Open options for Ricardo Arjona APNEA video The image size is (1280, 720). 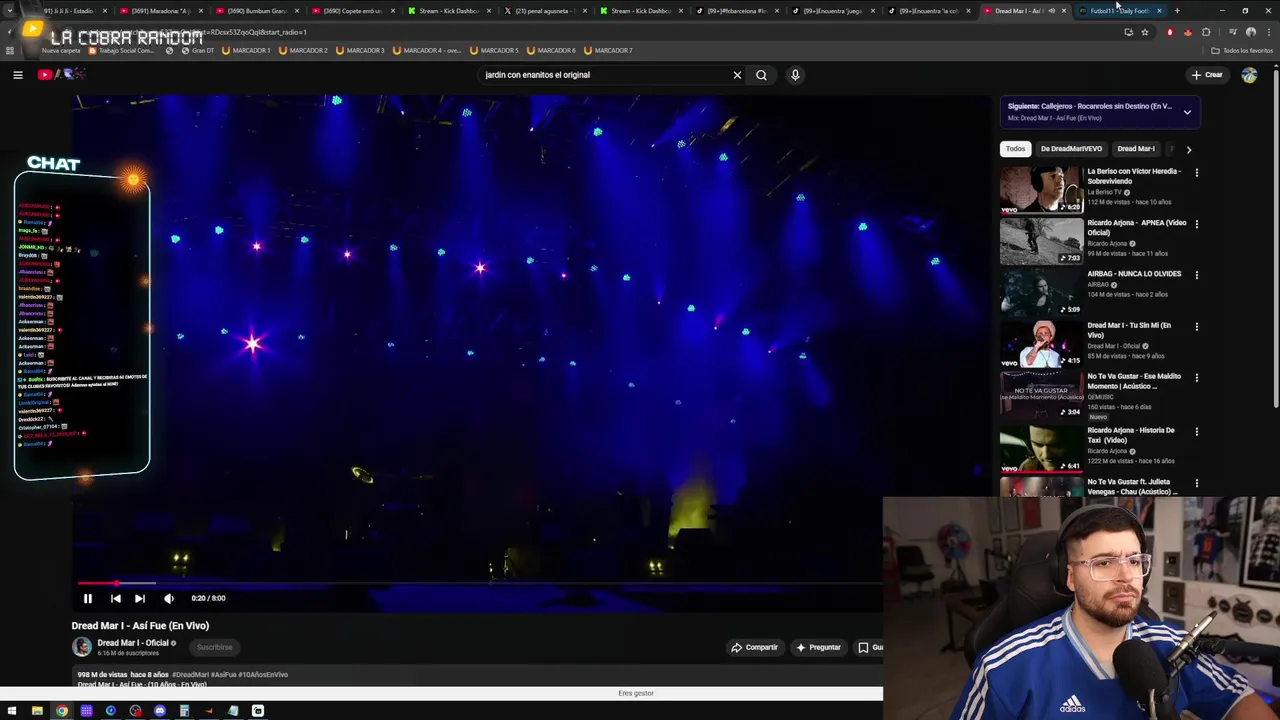coord(1196,224)
